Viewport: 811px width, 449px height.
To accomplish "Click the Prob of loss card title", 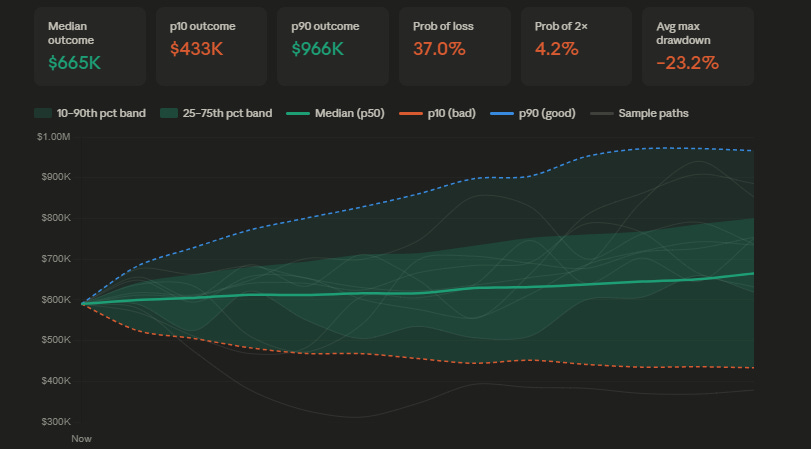I will coord(443,26).
